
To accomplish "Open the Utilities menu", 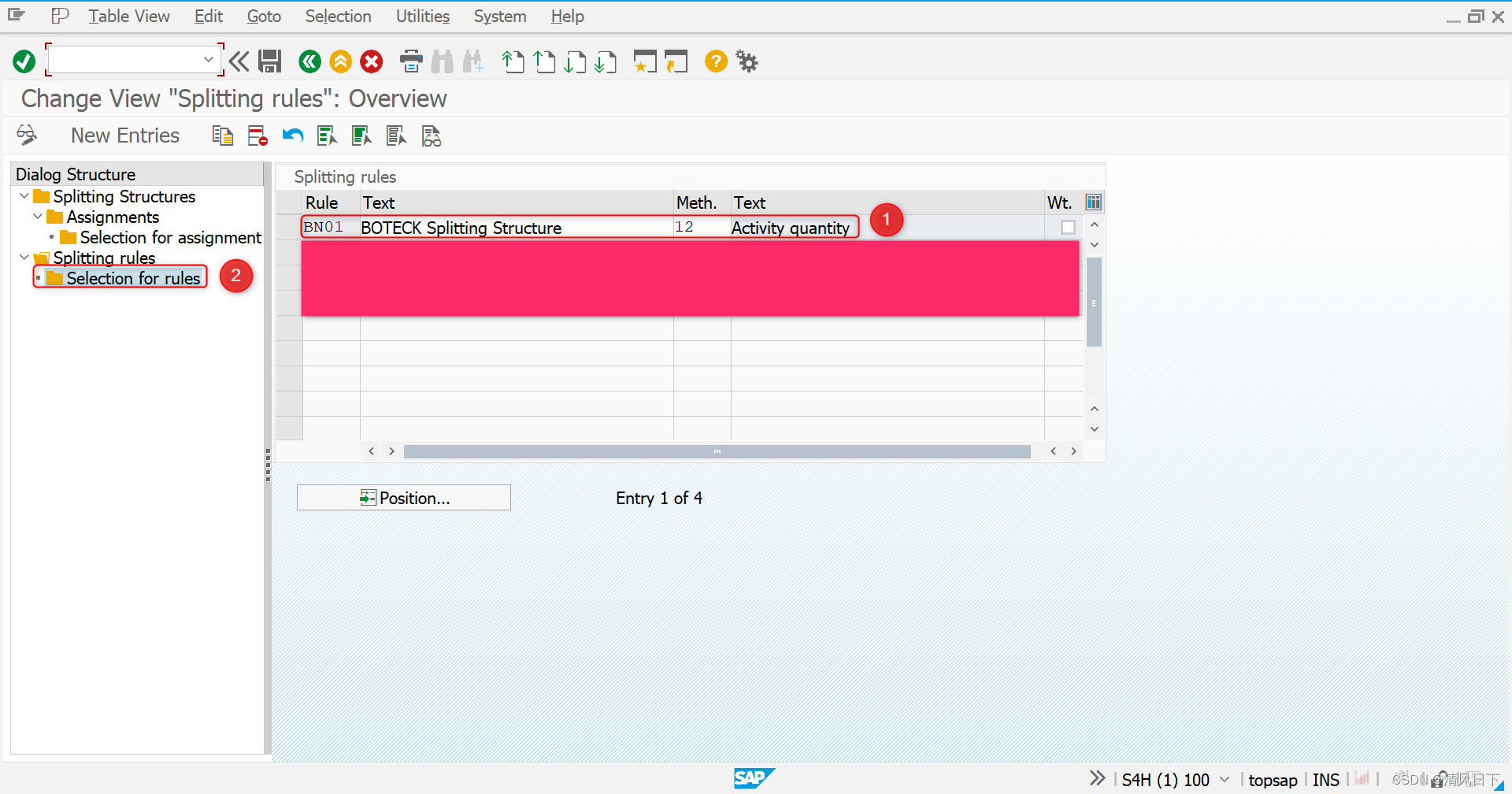I will click(x=423, y=17).
